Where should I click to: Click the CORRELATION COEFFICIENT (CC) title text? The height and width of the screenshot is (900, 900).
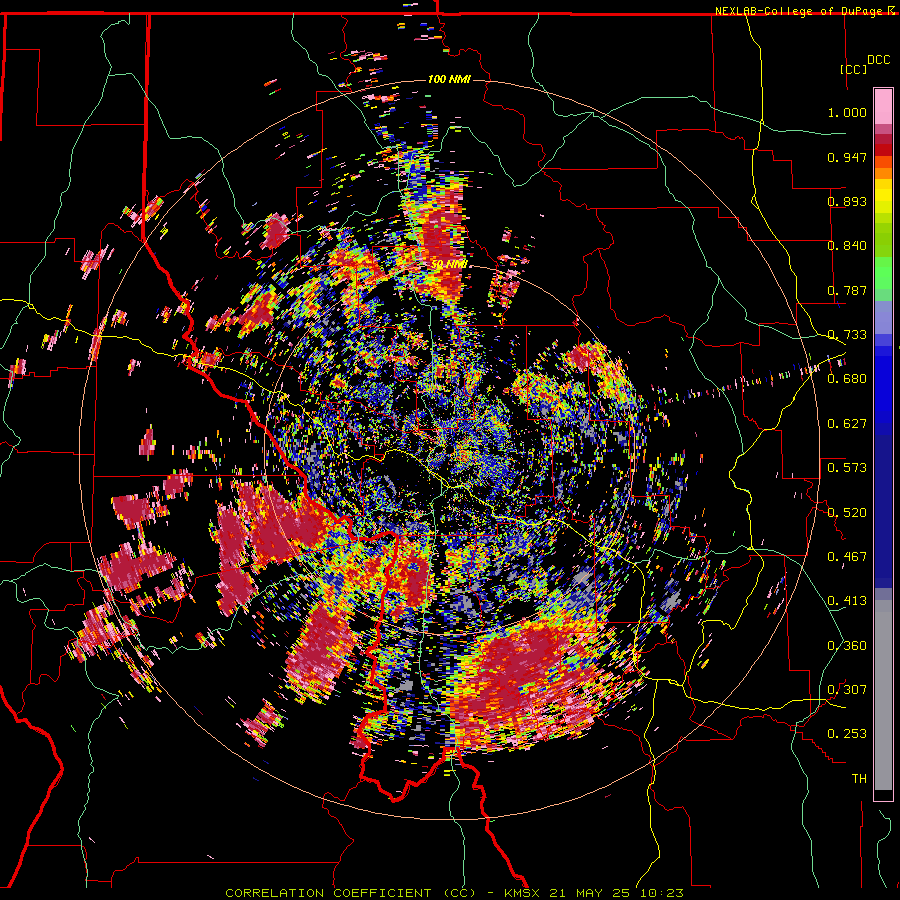coord(350,893)
